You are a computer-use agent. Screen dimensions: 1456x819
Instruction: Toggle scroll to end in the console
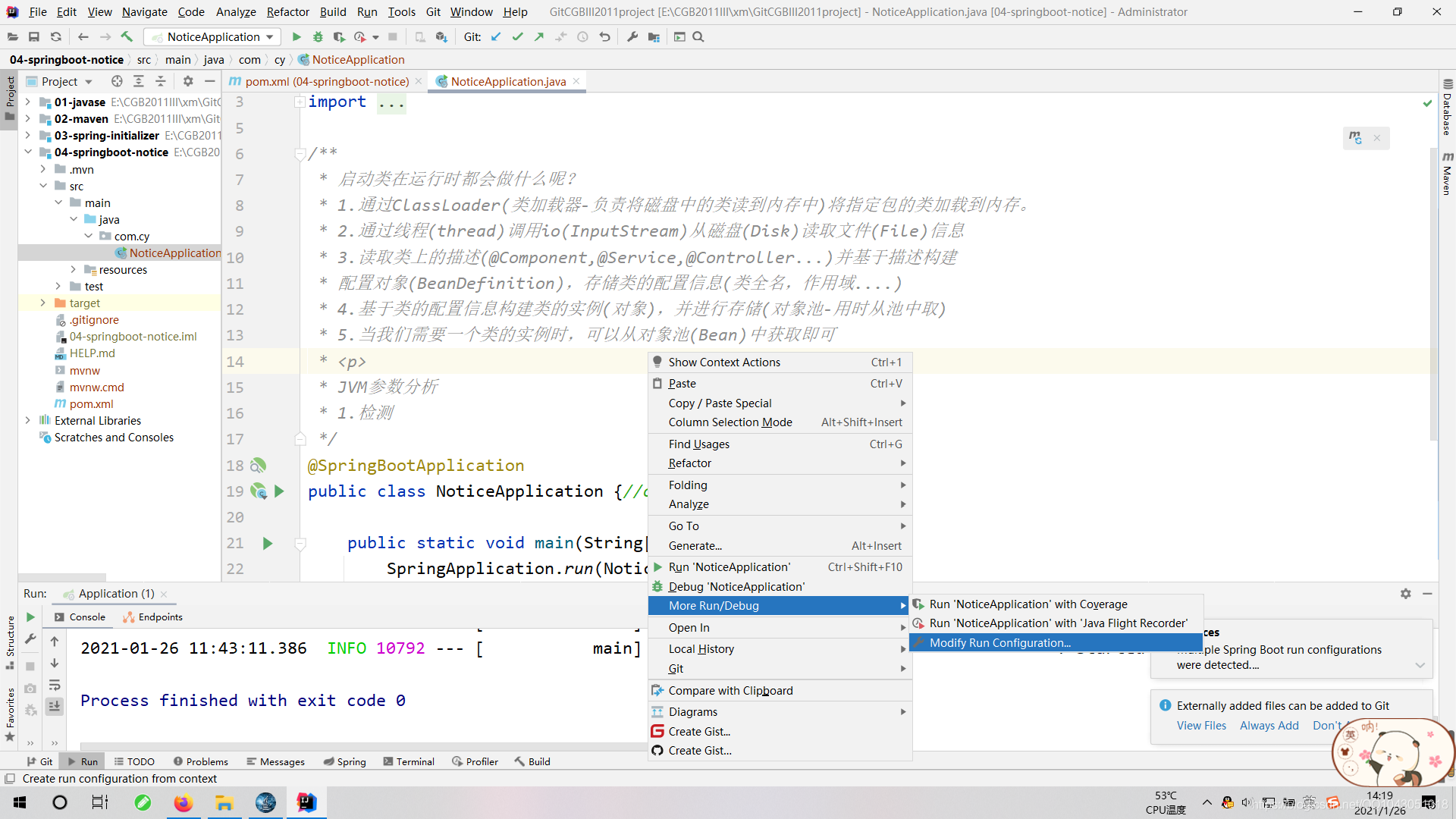tap(55, 706)
